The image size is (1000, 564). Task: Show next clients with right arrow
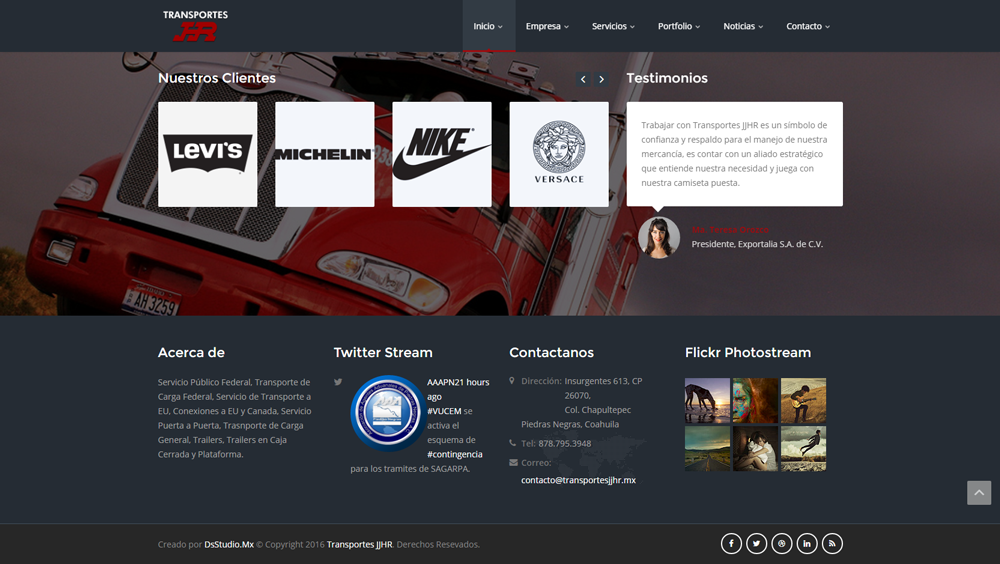(x=601, y=79)
